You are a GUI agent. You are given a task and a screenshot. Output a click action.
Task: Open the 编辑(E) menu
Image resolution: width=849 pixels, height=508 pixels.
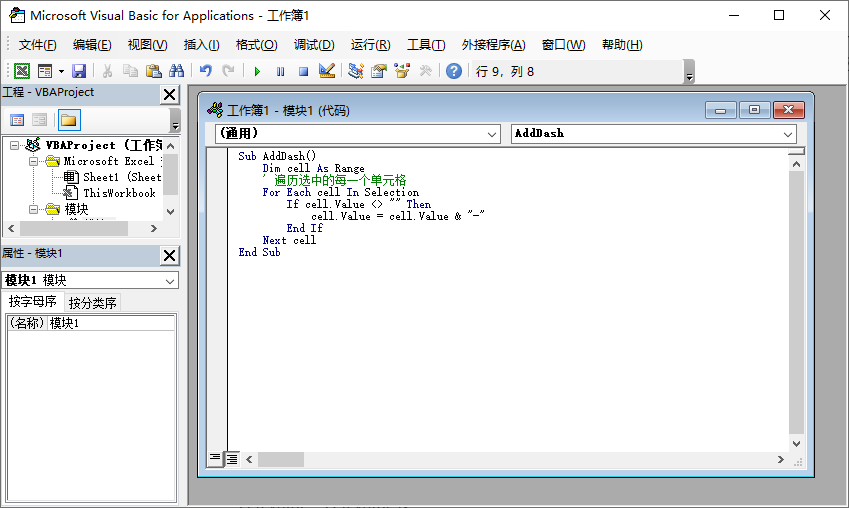pyautogui.click(x=92, y=45)
